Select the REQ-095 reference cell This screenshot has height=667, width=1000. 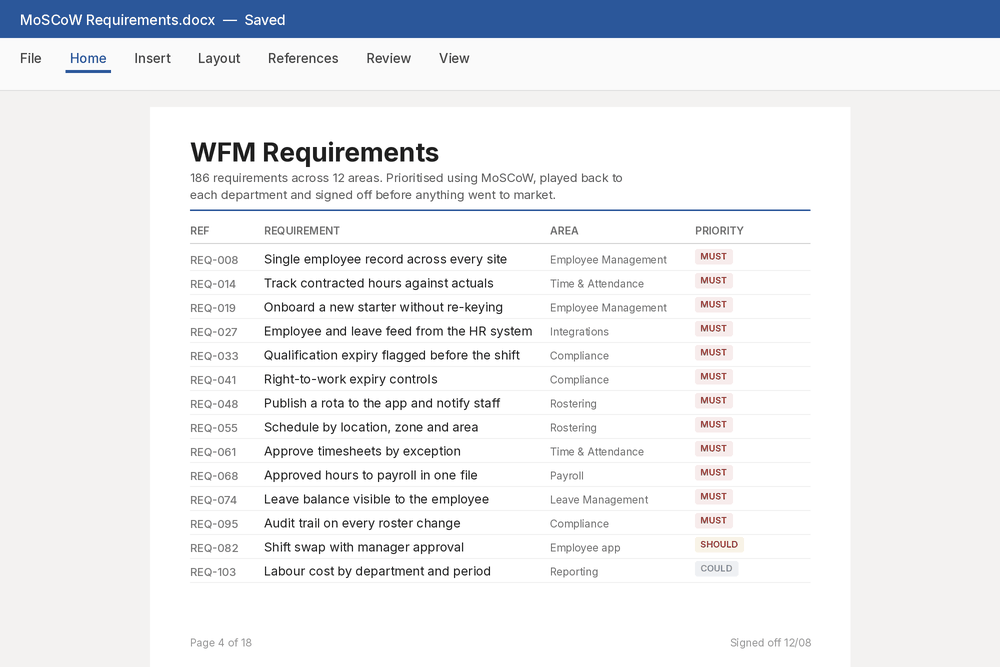(x=214, y=524)
